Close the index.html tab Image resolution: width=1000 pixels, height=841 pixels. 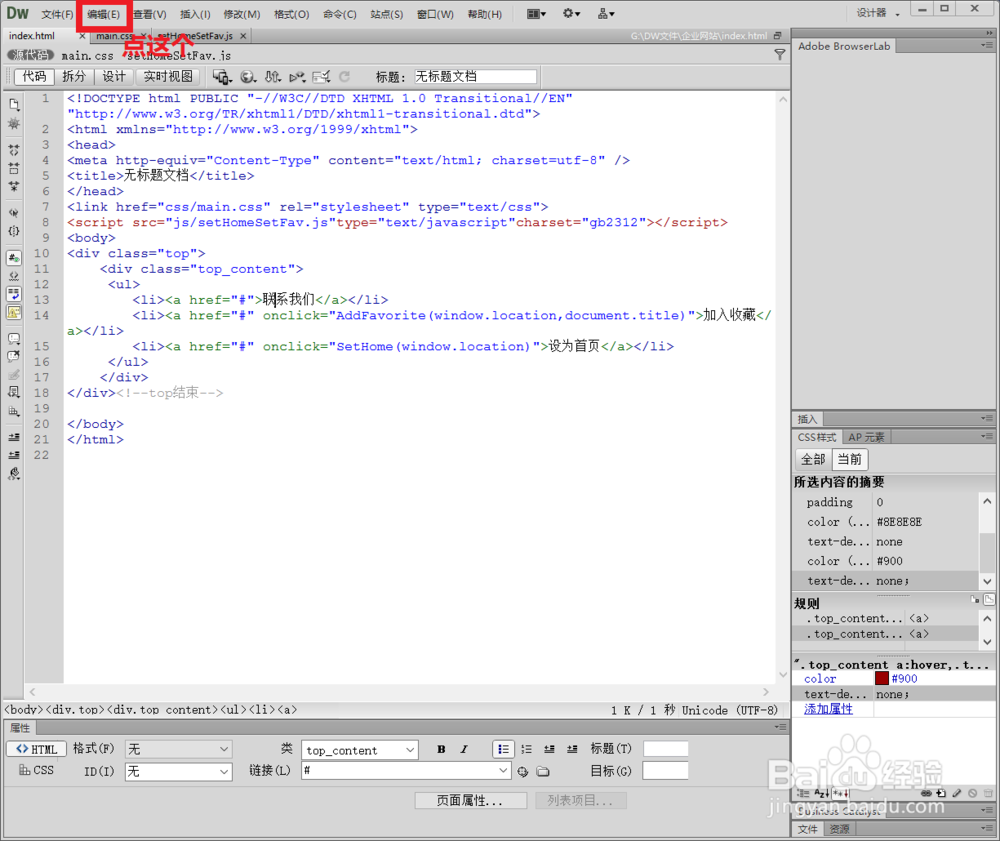[x=82, y=36]
